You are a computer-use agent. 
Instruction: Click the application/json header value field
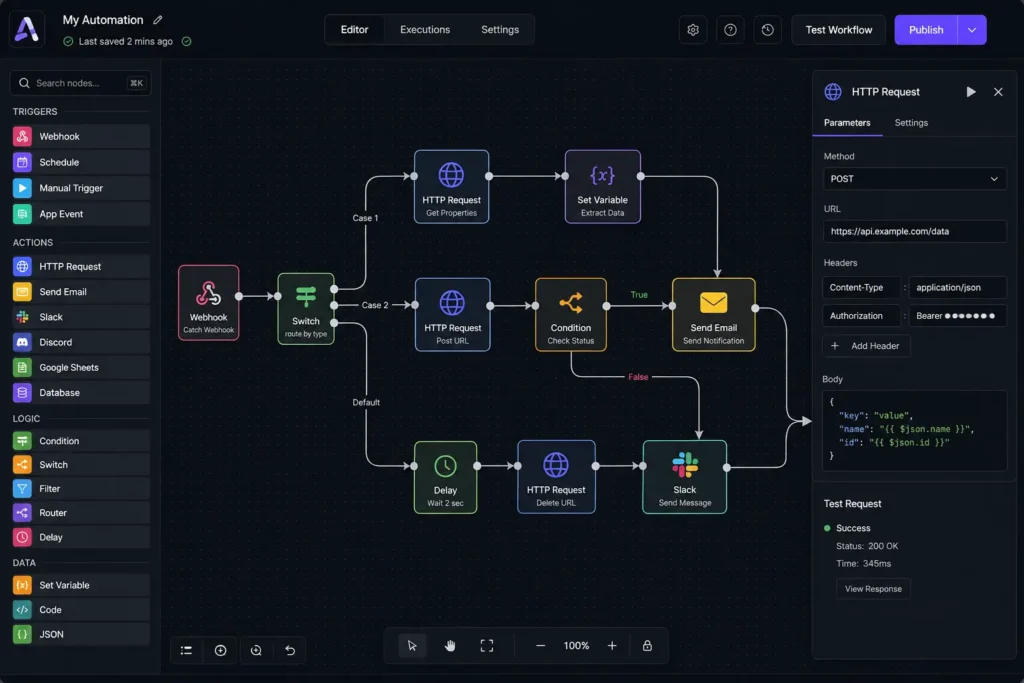(957, 287)
